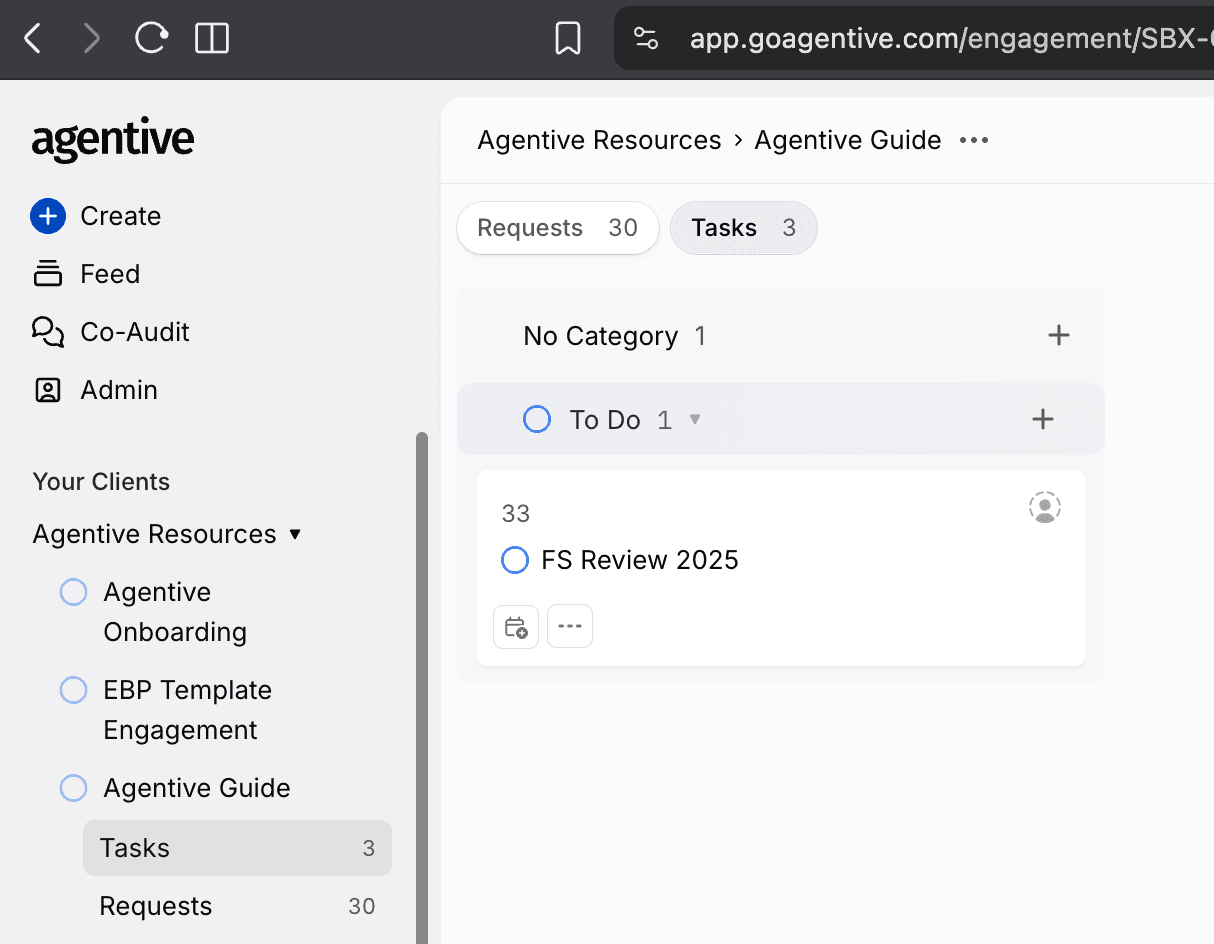The image size is (1214, 944).
Task: Open the Agentive Onboarding engagement
Action: [x=175, y=612]
